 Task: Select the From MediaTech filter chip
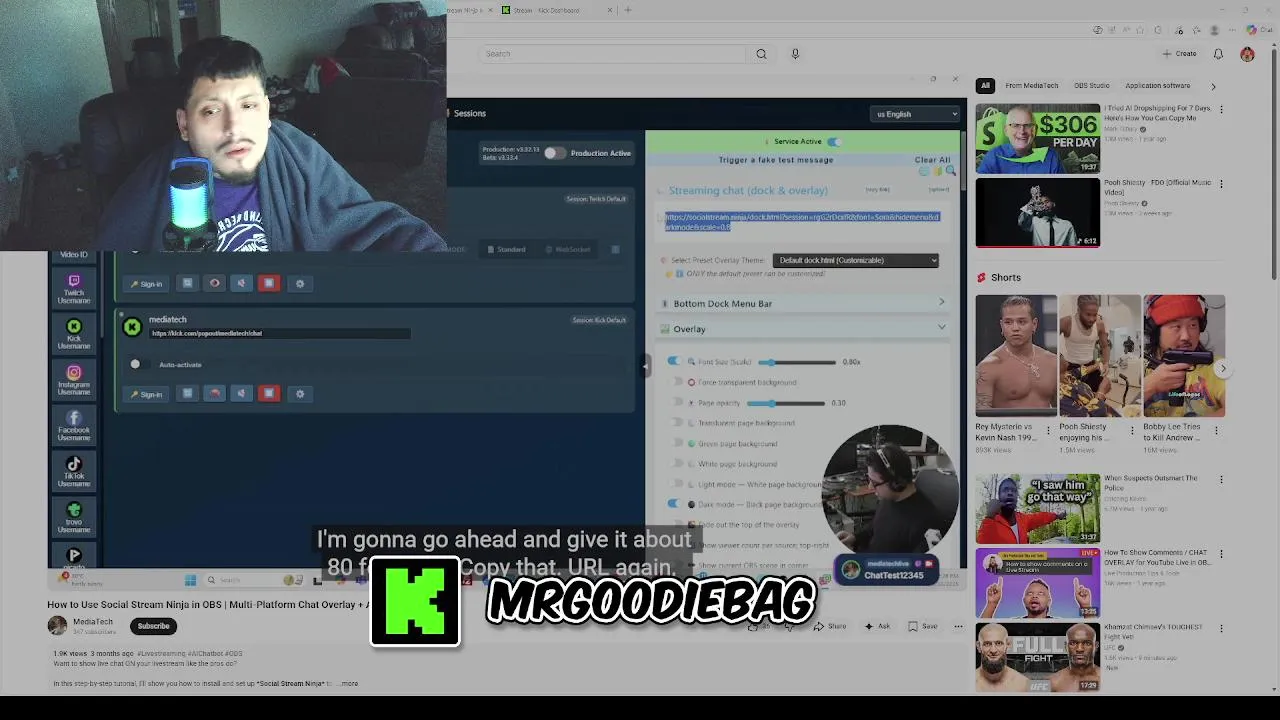tap(1031, 86)
